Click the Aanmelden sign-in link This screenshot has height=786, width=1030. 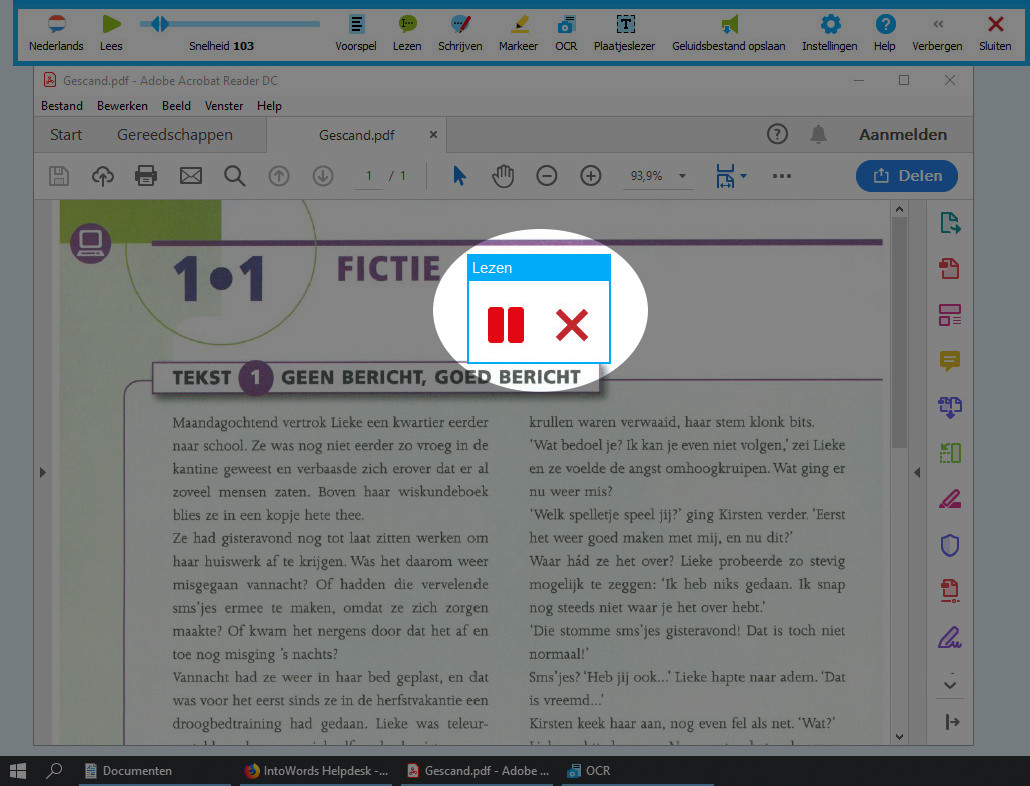(902, 135)
